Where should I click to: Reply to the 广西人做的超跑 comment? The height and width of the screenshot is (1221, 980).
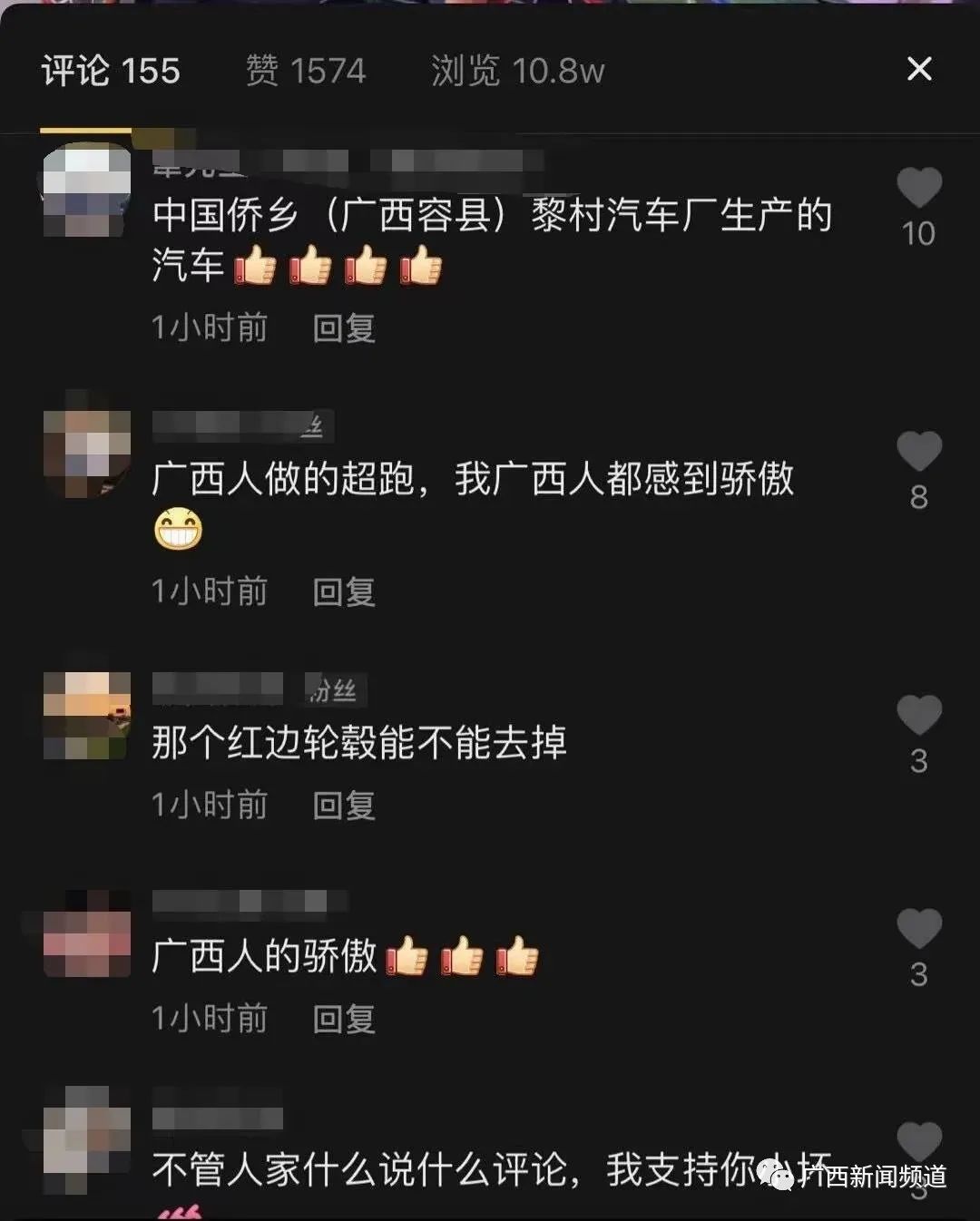point(344,592)
